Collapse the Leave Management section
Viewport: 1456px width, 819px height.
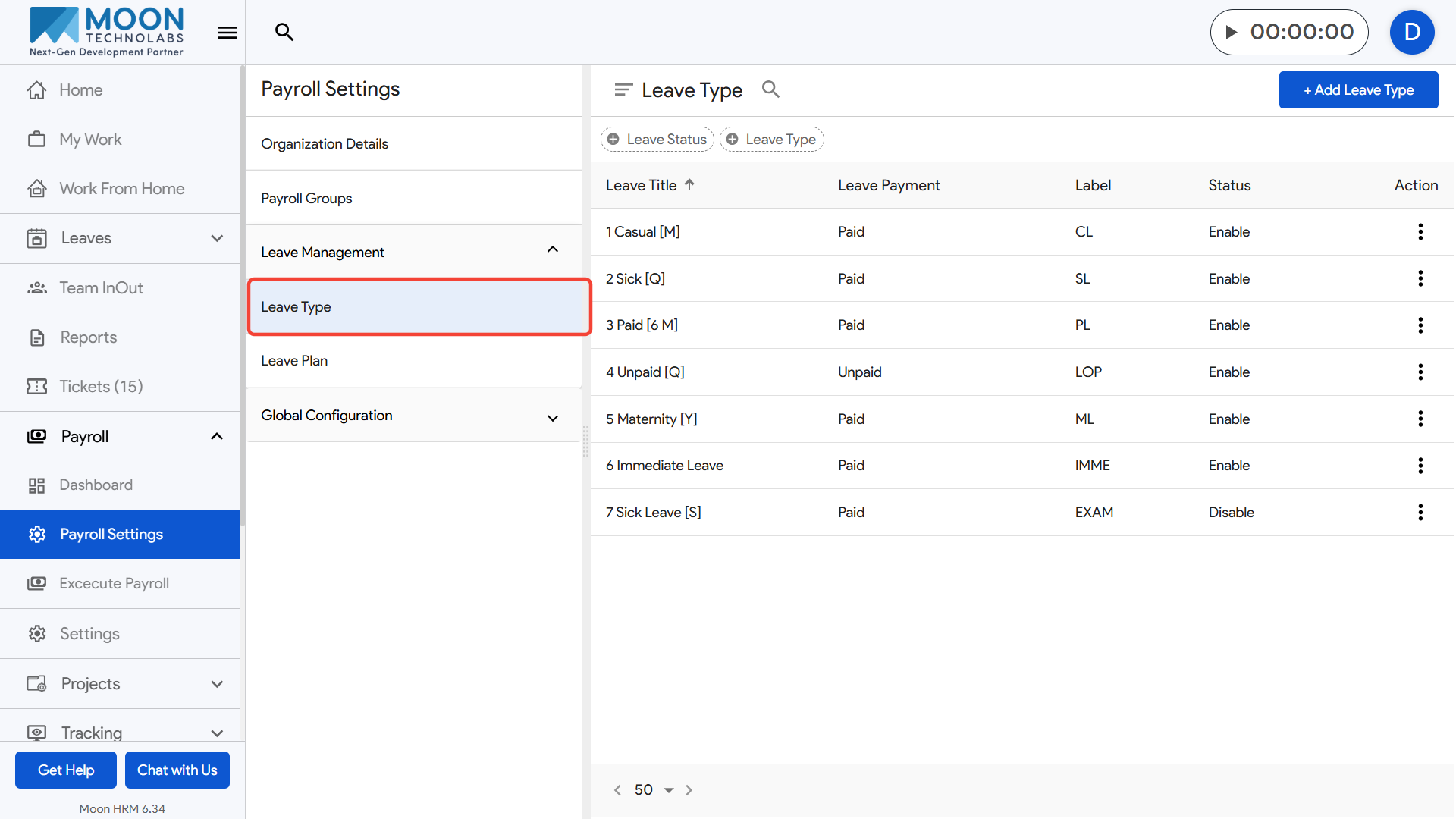(x=552, y=251)
